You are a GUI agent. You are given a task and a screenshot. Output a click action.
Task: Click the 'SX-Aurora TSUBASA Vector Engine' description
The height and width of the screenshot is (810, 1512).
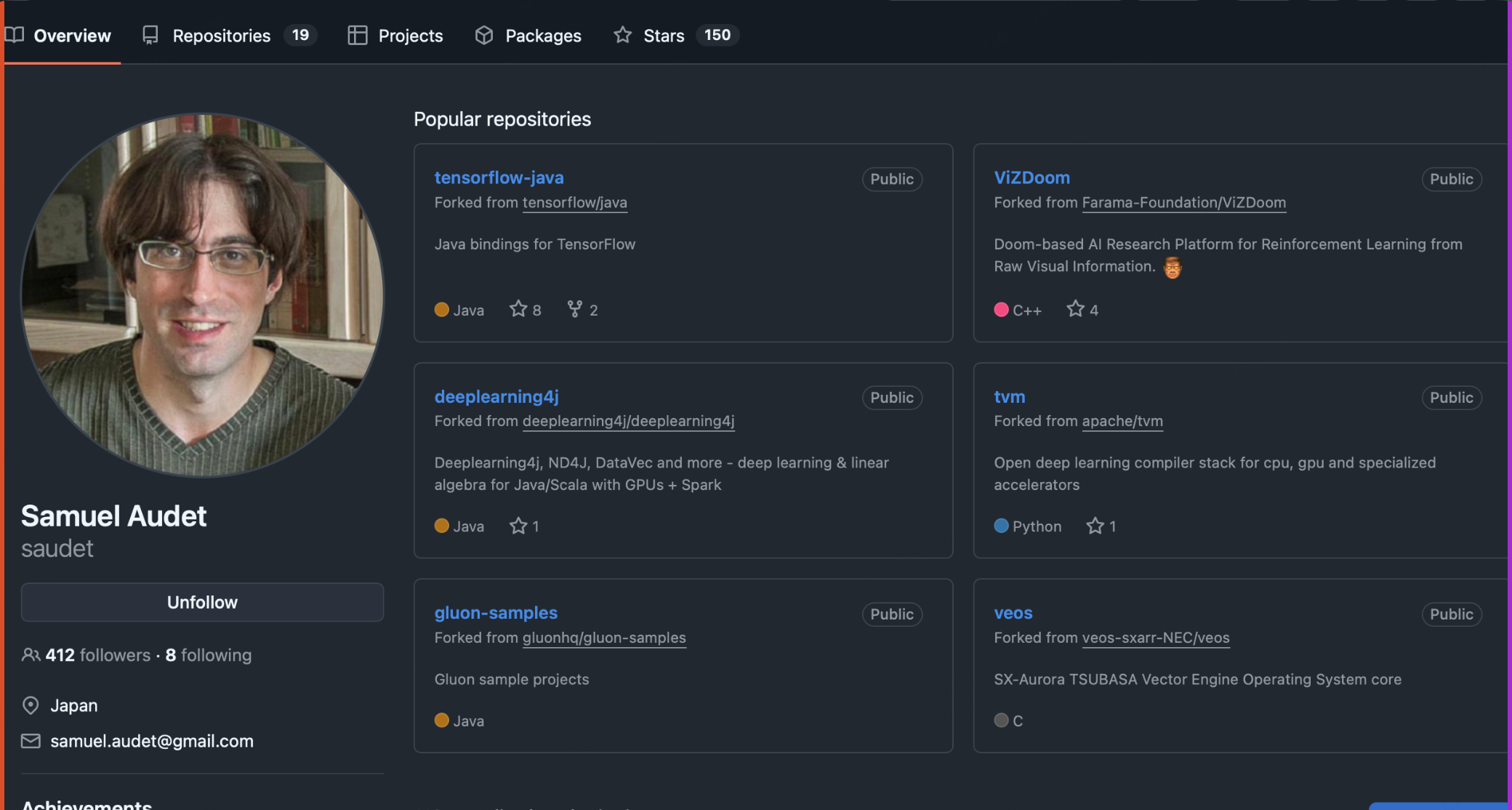pyautogui.click(x=1197, y=679)
